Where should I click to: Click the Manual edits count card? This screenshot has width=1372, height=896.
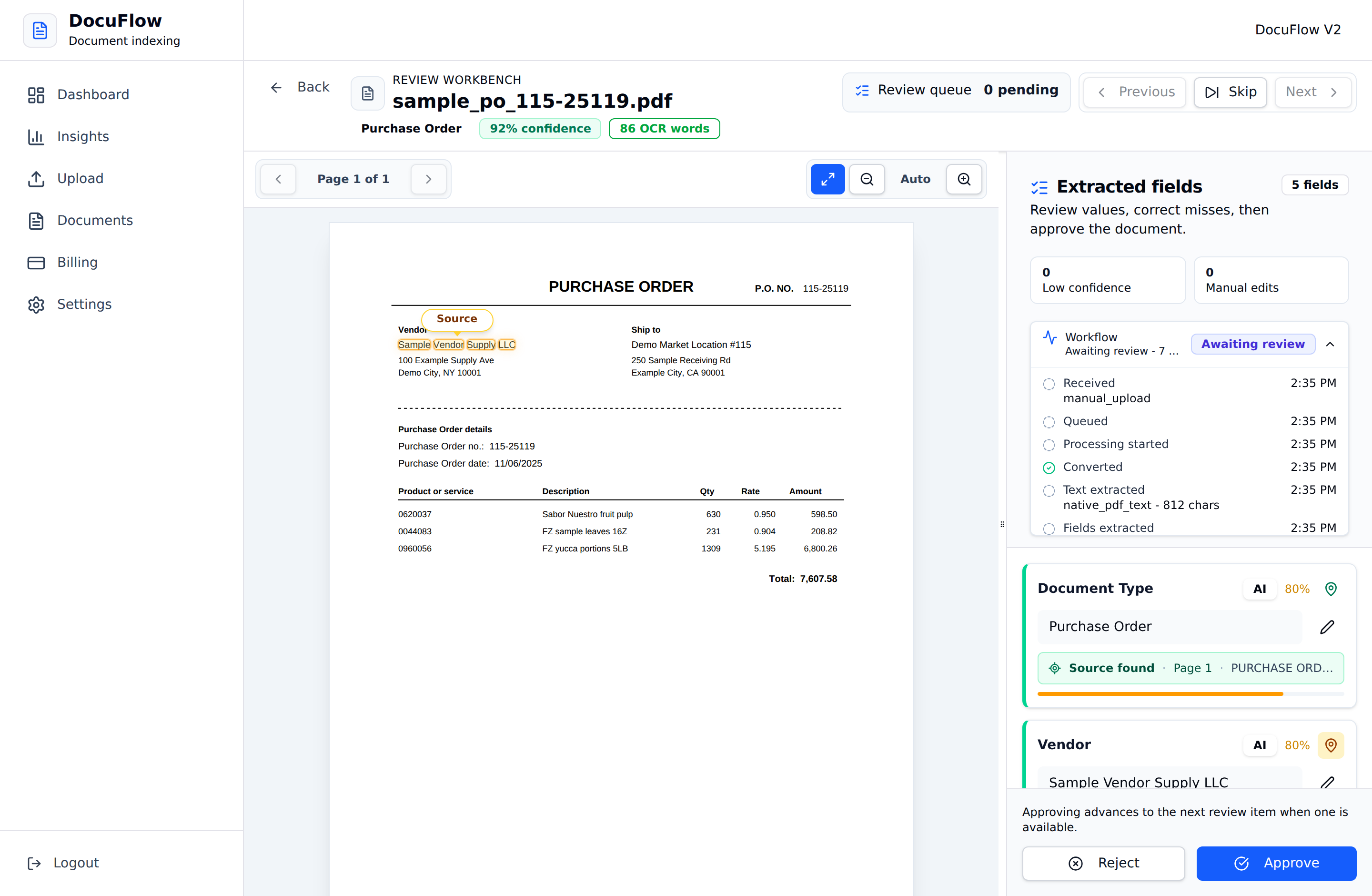[1271, 280]
